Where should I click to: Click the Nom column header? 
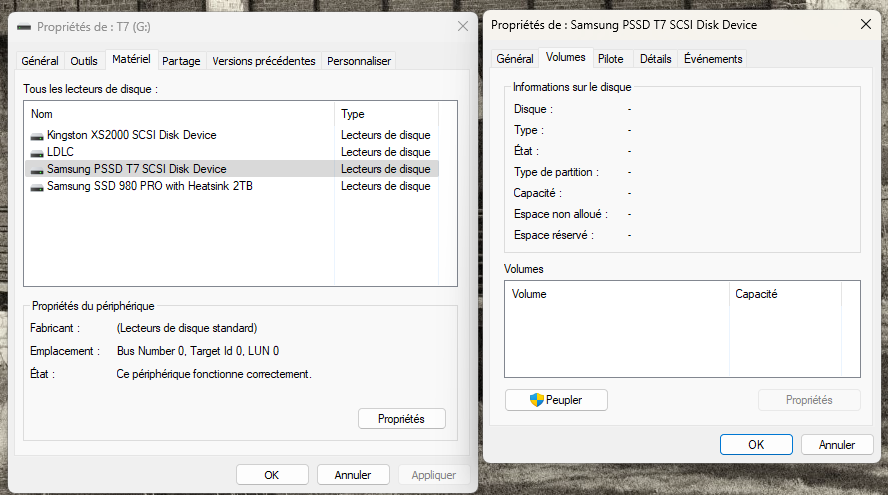click(179, 114)
